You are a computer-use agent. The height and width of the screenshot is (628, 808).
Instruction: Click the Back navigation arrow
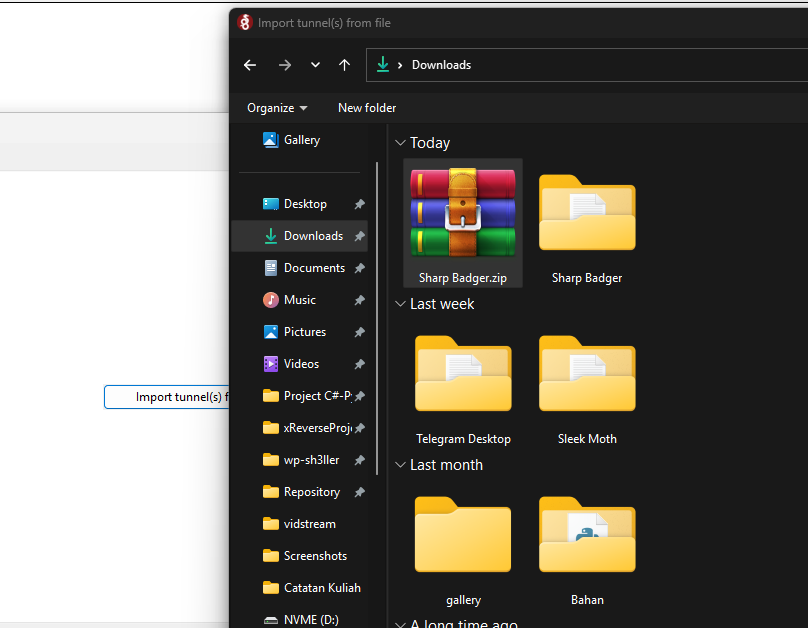pos(250,65)
